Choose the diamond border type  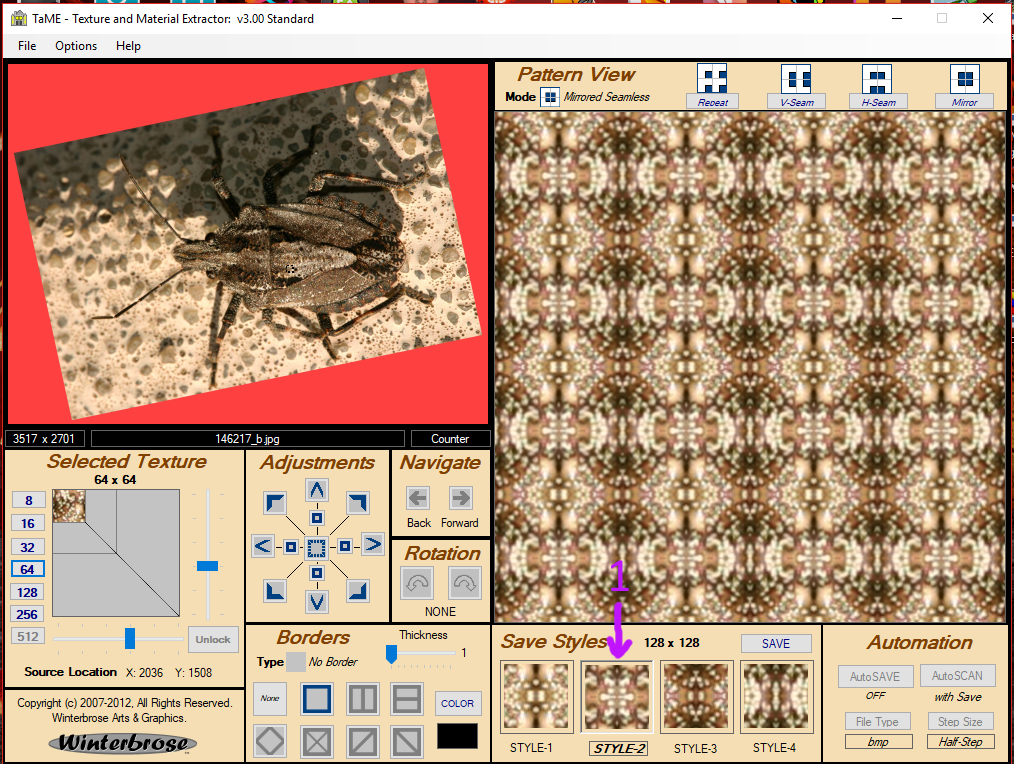pyautogui.click(x=270, y=741)
